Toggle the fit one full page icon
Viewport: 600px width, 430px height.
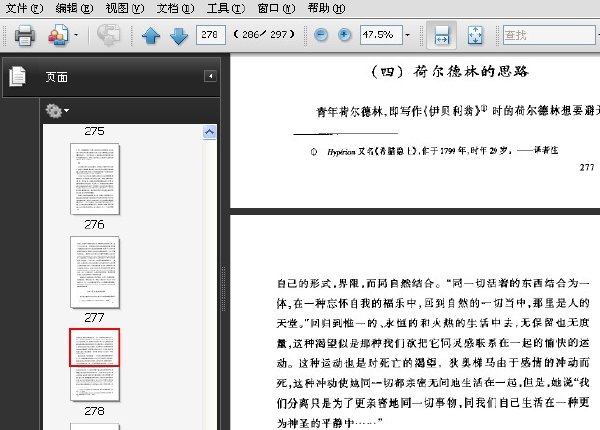[475, 35]
